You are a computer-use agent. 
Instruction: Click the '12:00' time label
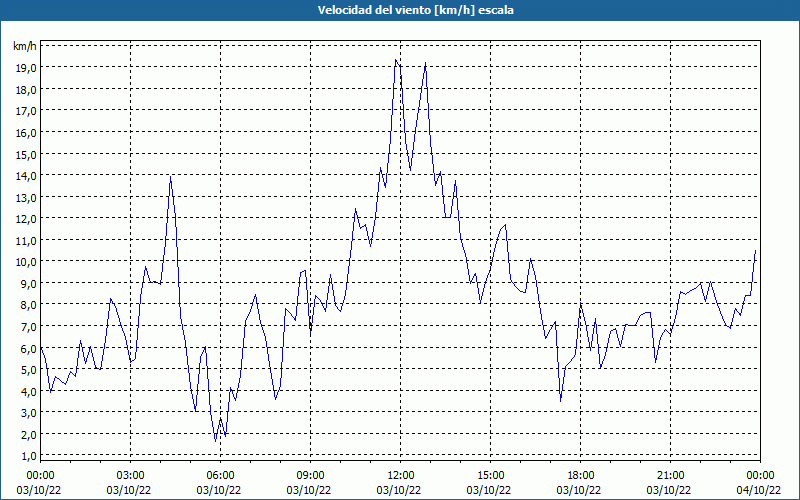coord(400,476)
